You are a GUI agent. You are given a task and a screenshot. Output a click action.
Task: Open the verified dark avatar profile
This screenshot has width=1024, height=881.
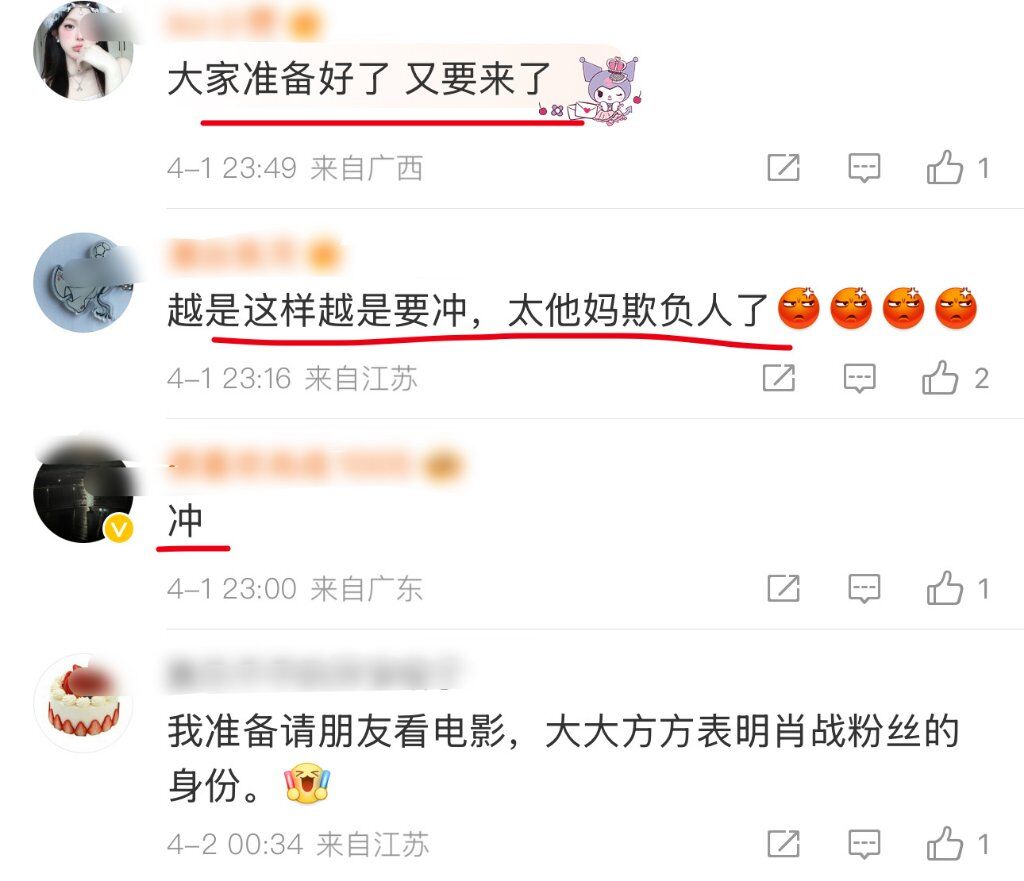[83, 492]
